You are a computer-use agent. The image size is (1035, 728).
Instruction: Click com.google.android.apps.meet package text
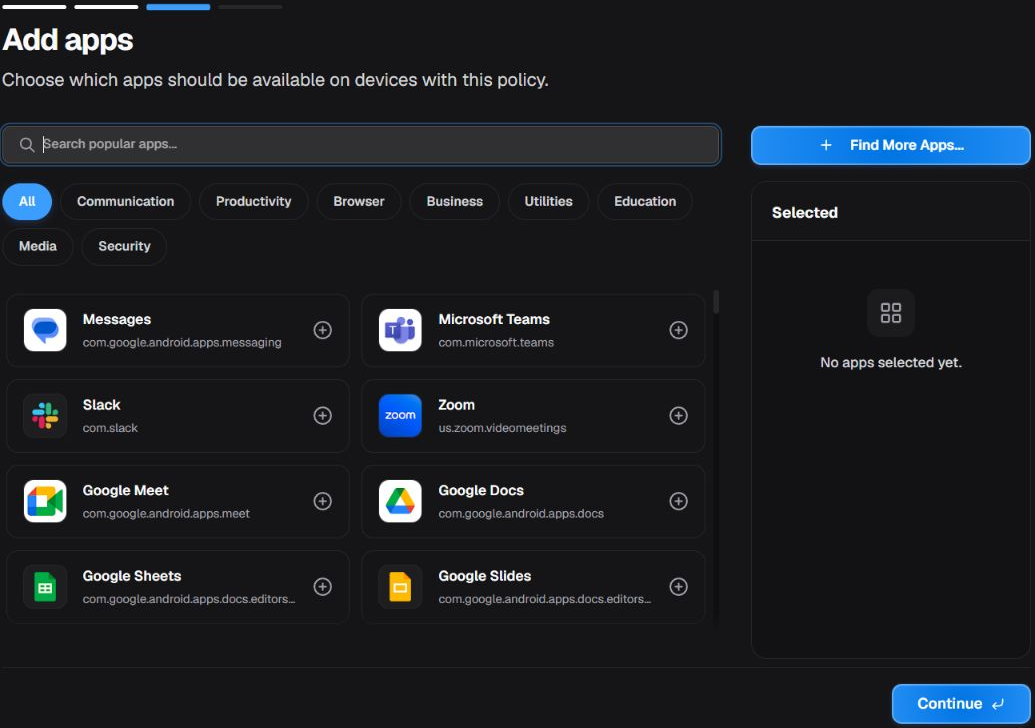(166, 513)
